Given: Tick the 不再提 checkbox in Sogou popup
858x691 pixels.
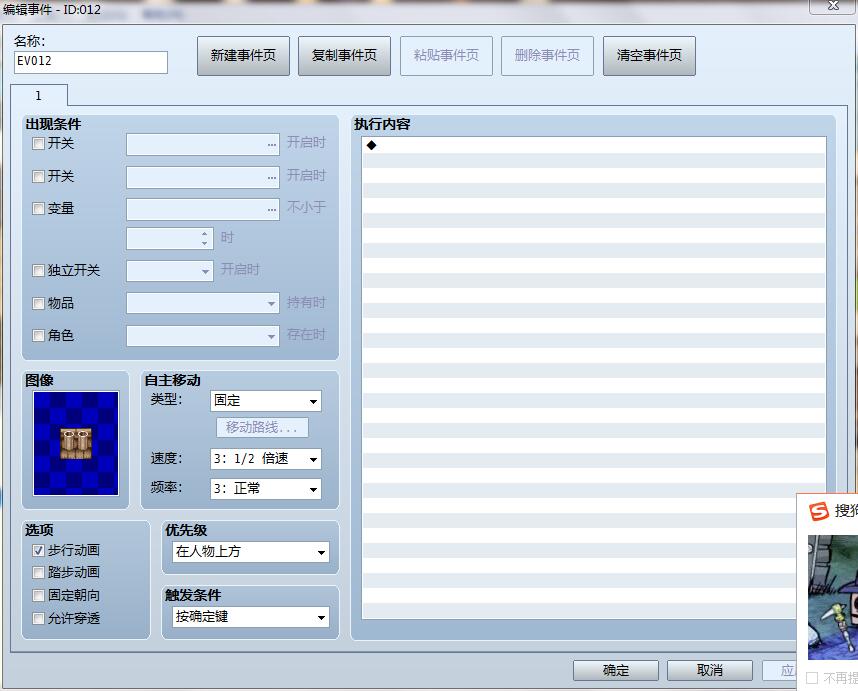Looking at the screenshot, I should click(x=812, y=678).
